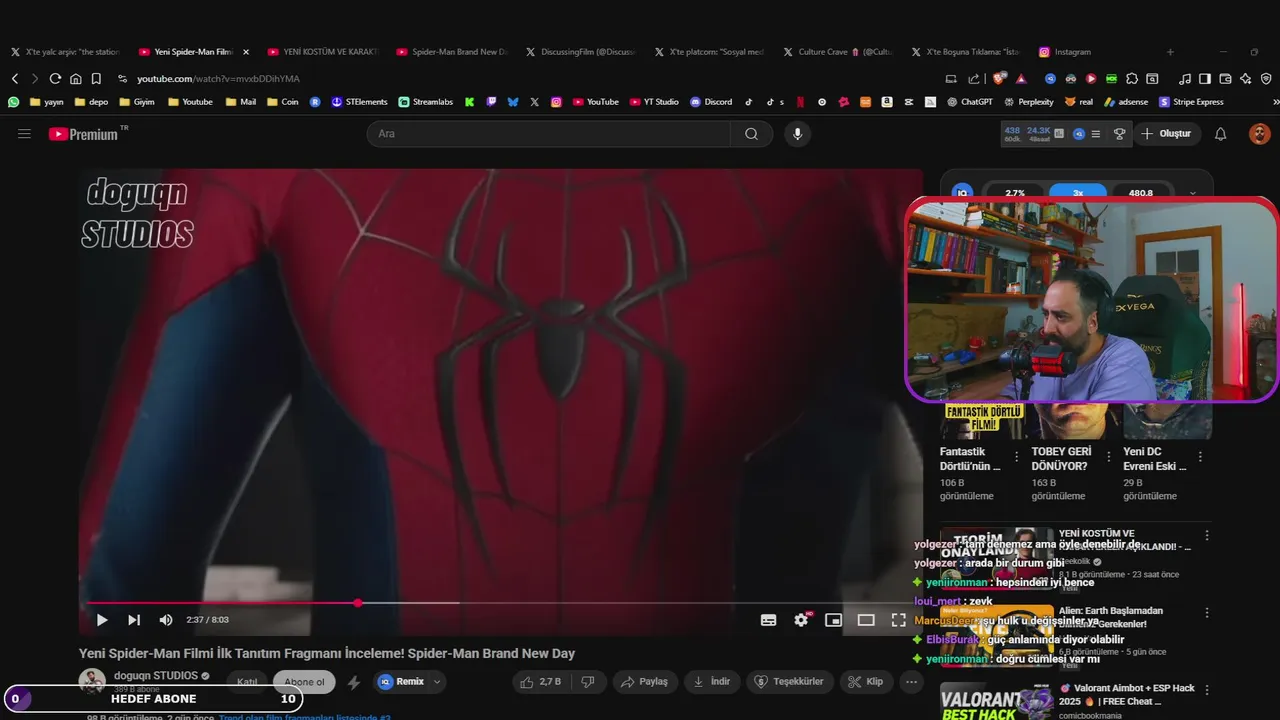Reload the current page

[55, 78]
